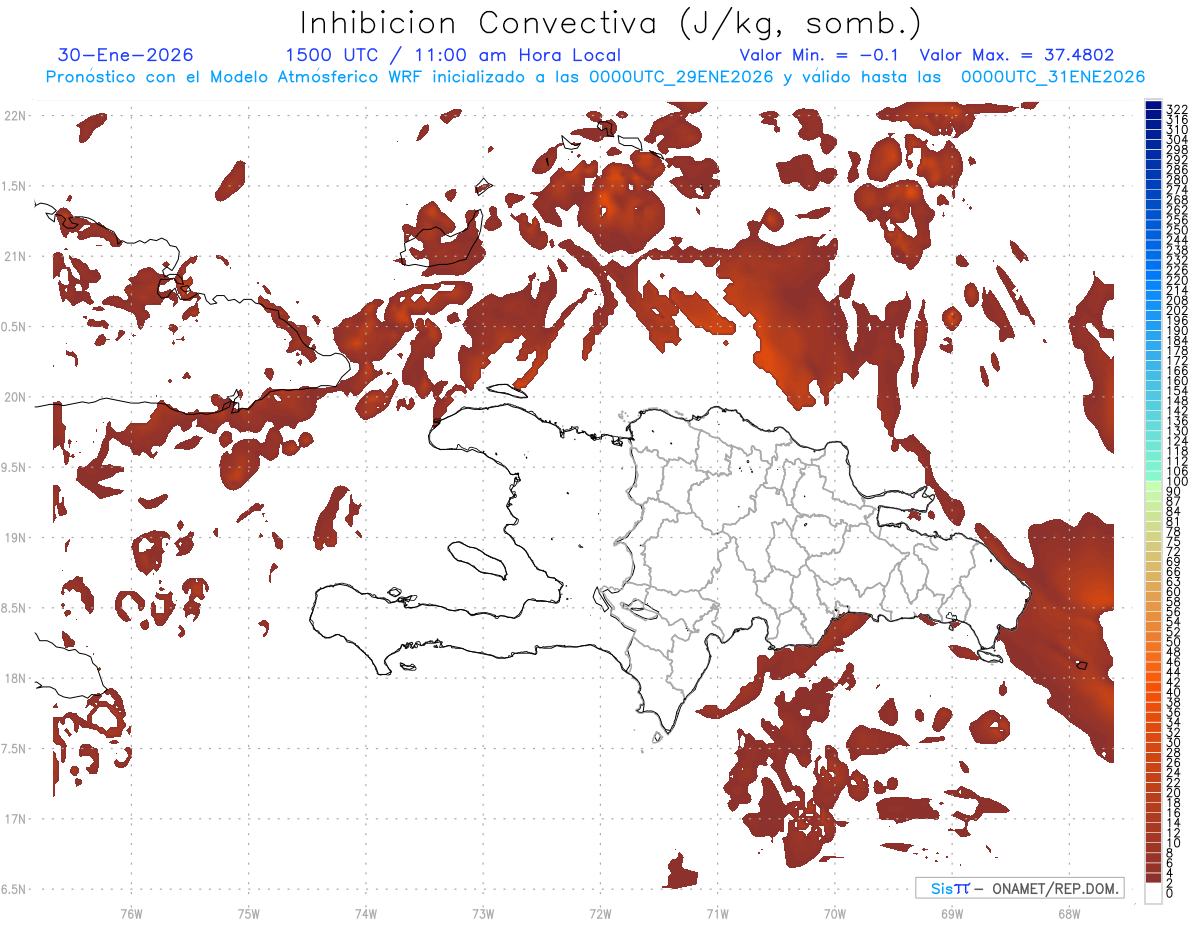Click the latitude label "21N"

coord(14,257)
